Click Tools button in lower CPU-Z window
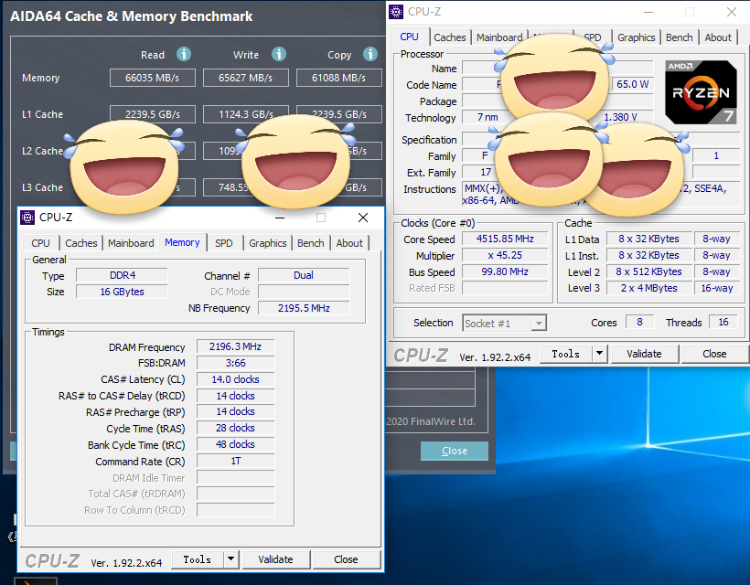Viewport: 750px width, 585px height. 197,559
